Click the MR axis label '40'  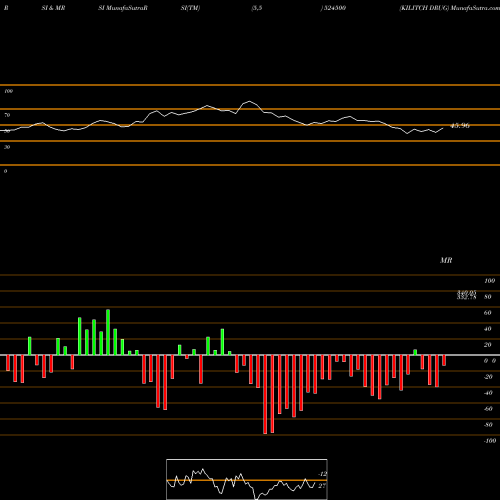(x=488, y=329)
